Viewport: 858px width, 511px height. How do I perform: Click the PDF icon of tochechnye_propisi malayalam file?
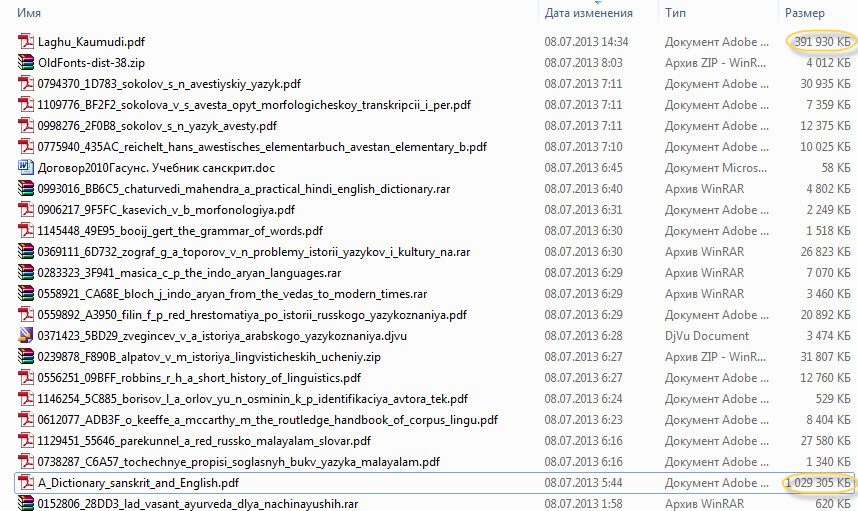[x=26, y=462]
